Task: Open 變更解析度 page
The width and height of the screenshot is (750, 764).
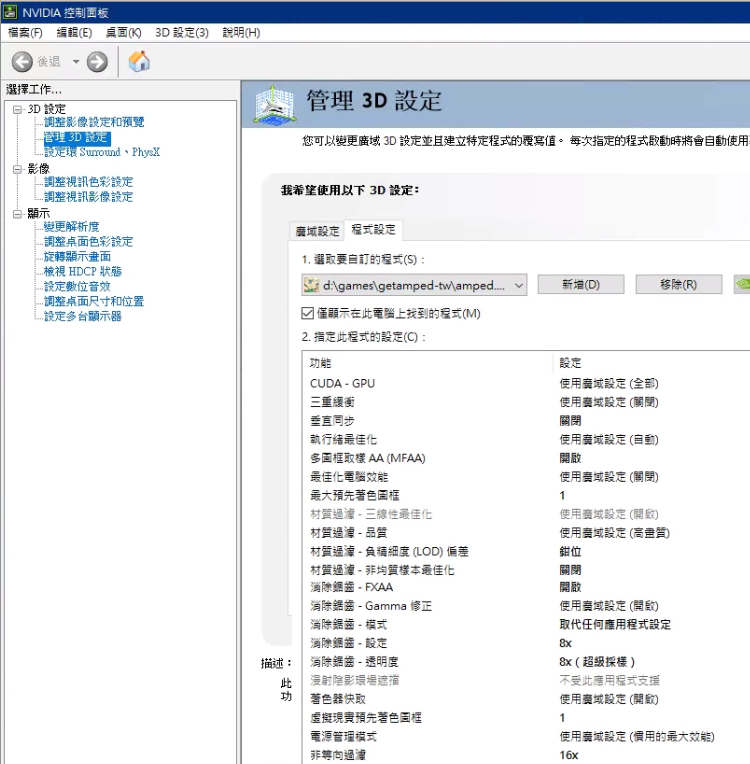Action: (x=72, y=227)
